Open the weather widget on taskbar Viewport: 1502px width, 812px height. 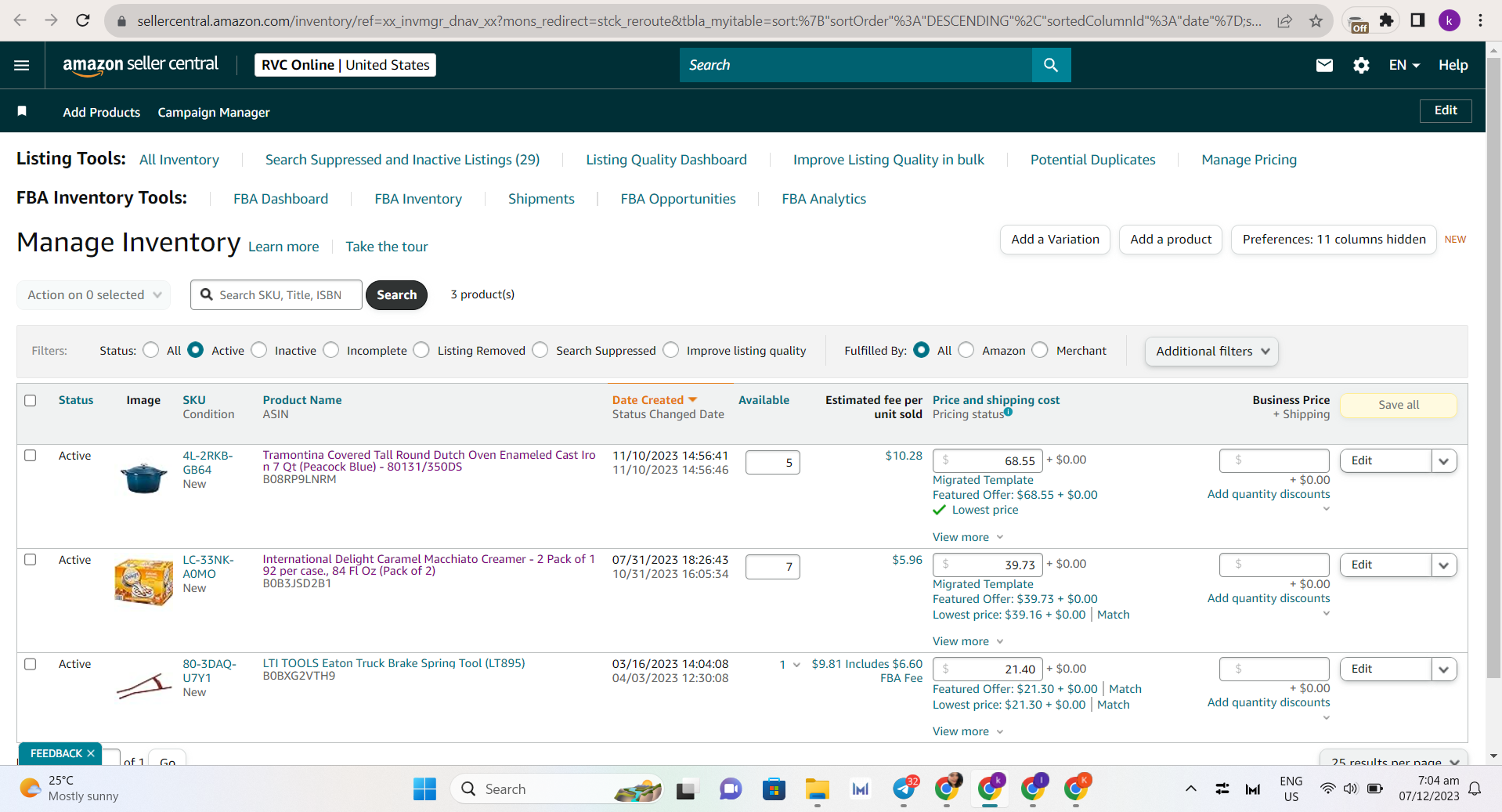(x=69, y=789)
